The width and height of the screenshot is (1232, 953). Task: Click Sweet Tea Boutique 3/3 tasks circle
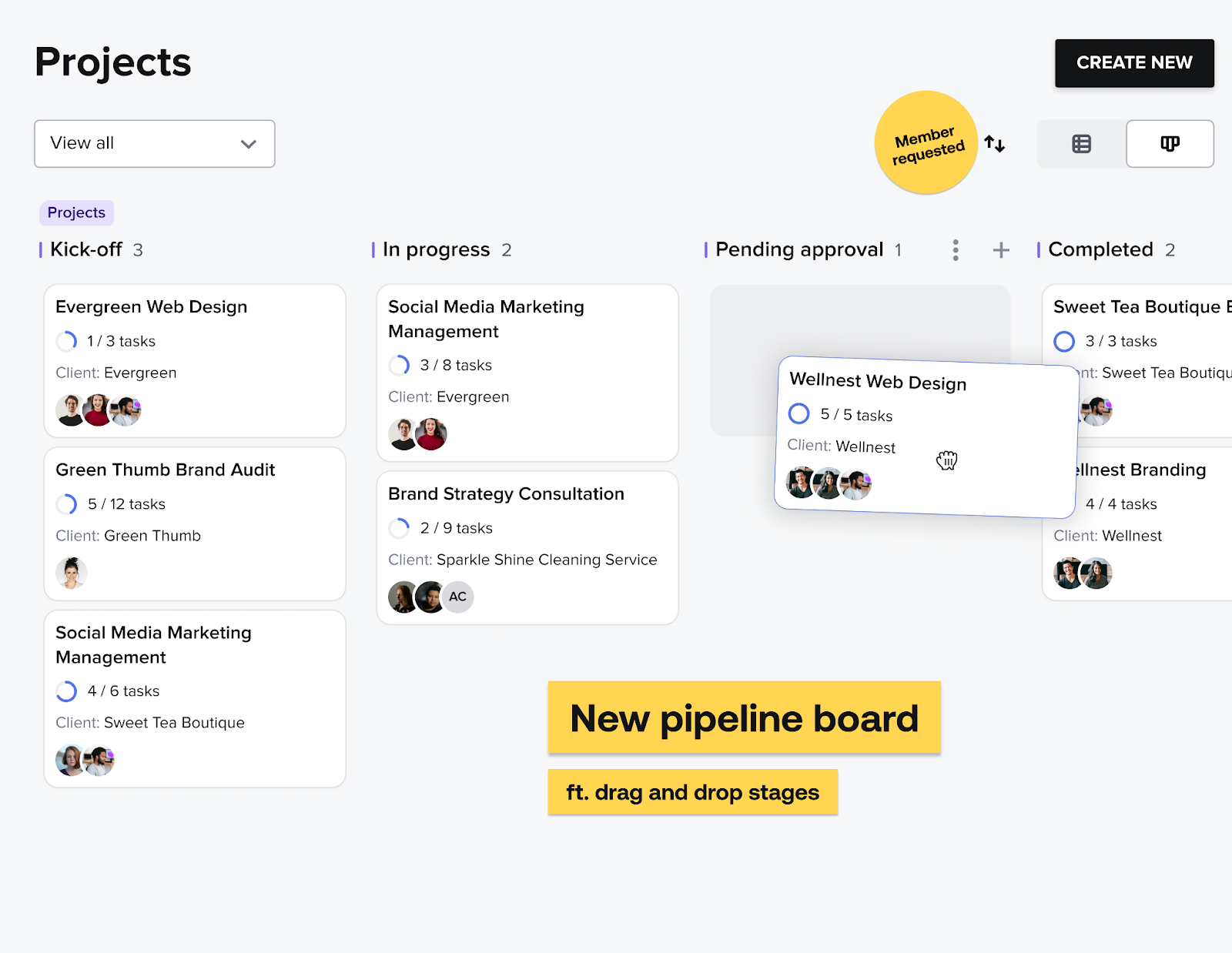tap(1064, 341)
